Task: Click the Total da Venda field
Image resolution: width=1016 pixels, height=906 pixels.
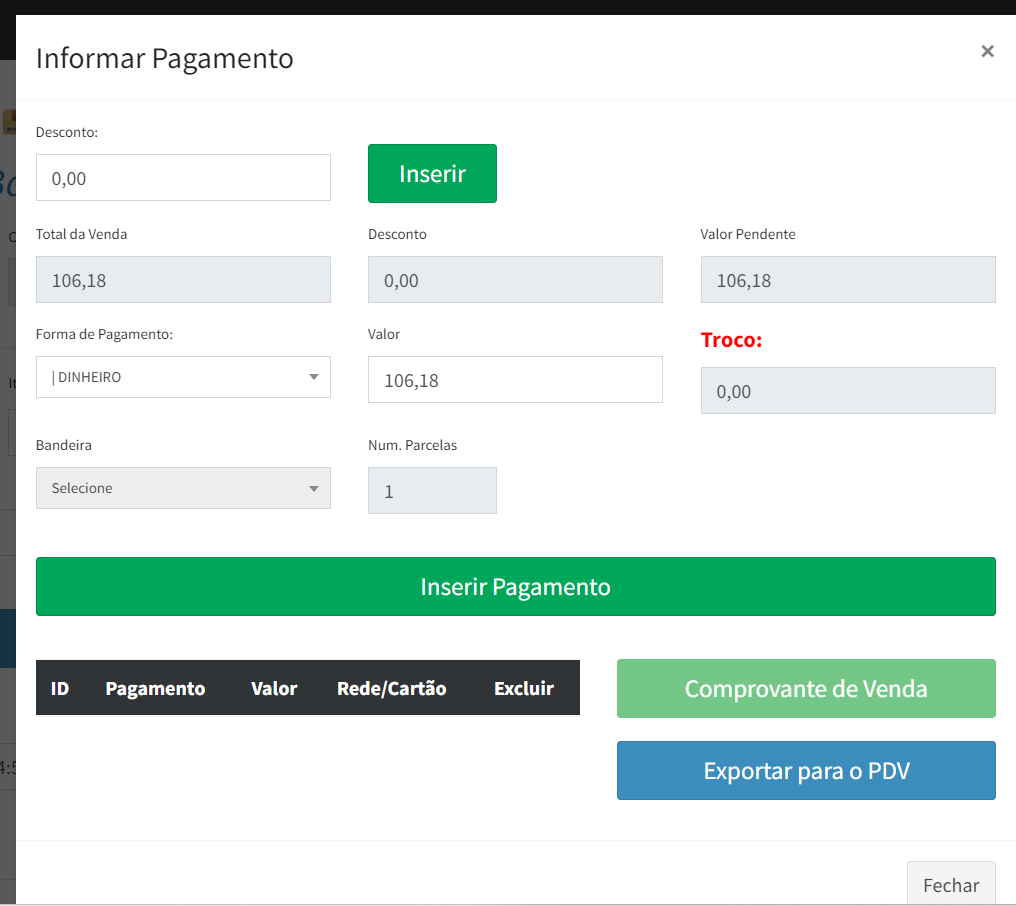Action: tap(183, 280)
